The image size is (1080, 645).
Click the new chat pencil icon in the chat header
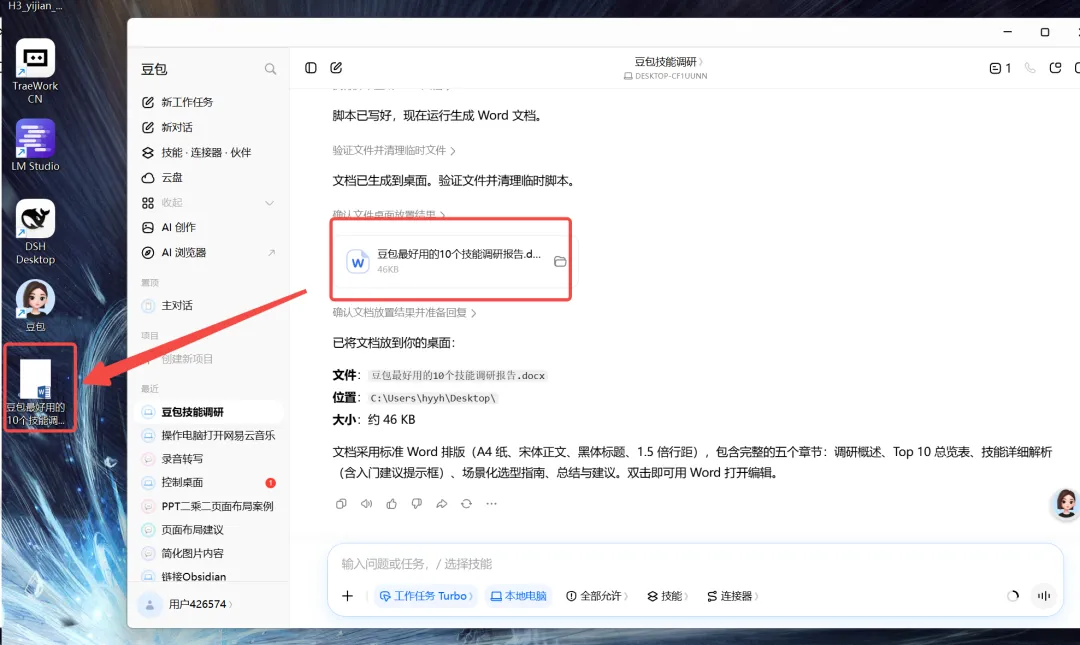coord(336,68)
